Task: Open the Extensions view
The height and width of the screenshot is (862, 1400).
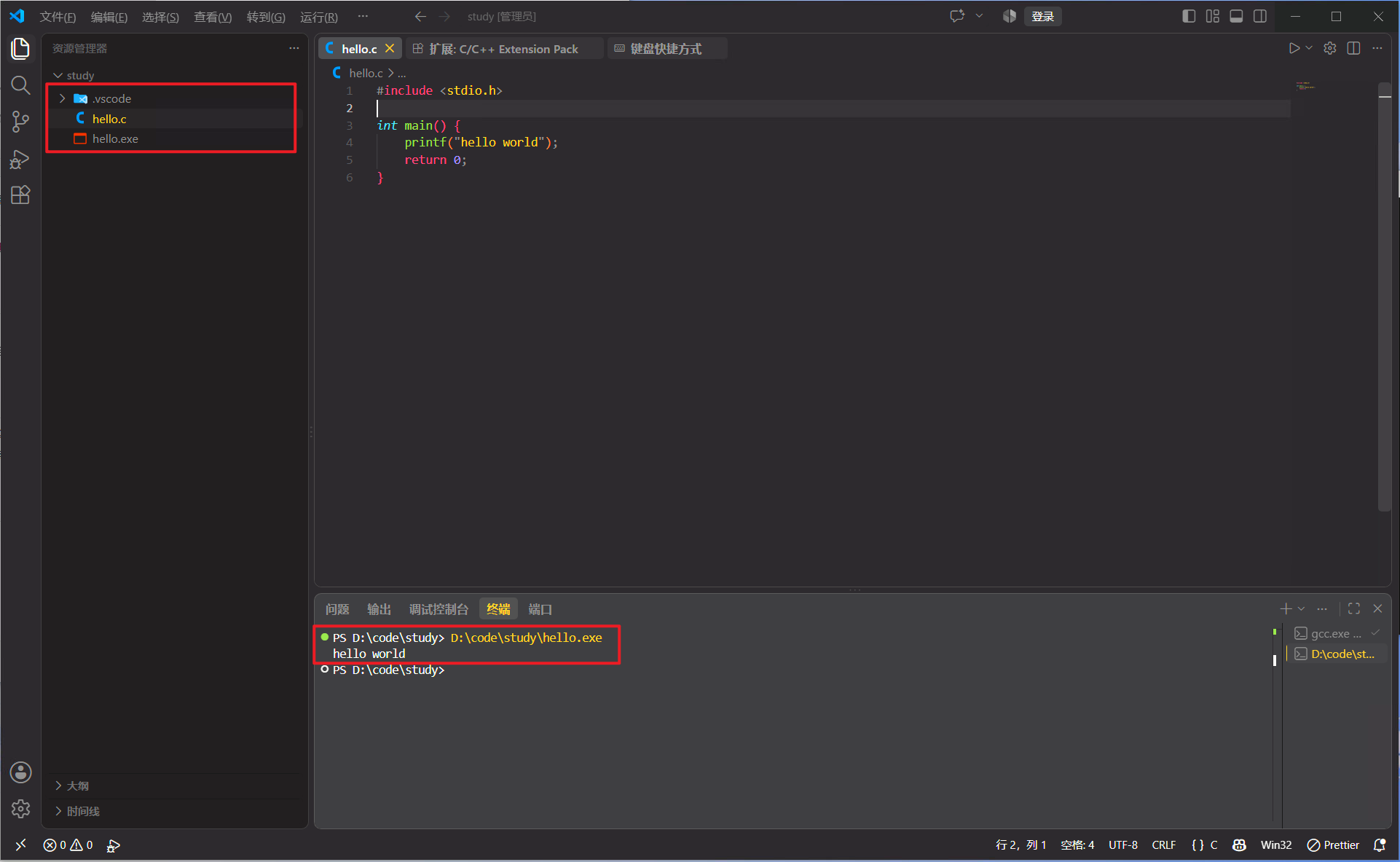Action: point(20,195)
